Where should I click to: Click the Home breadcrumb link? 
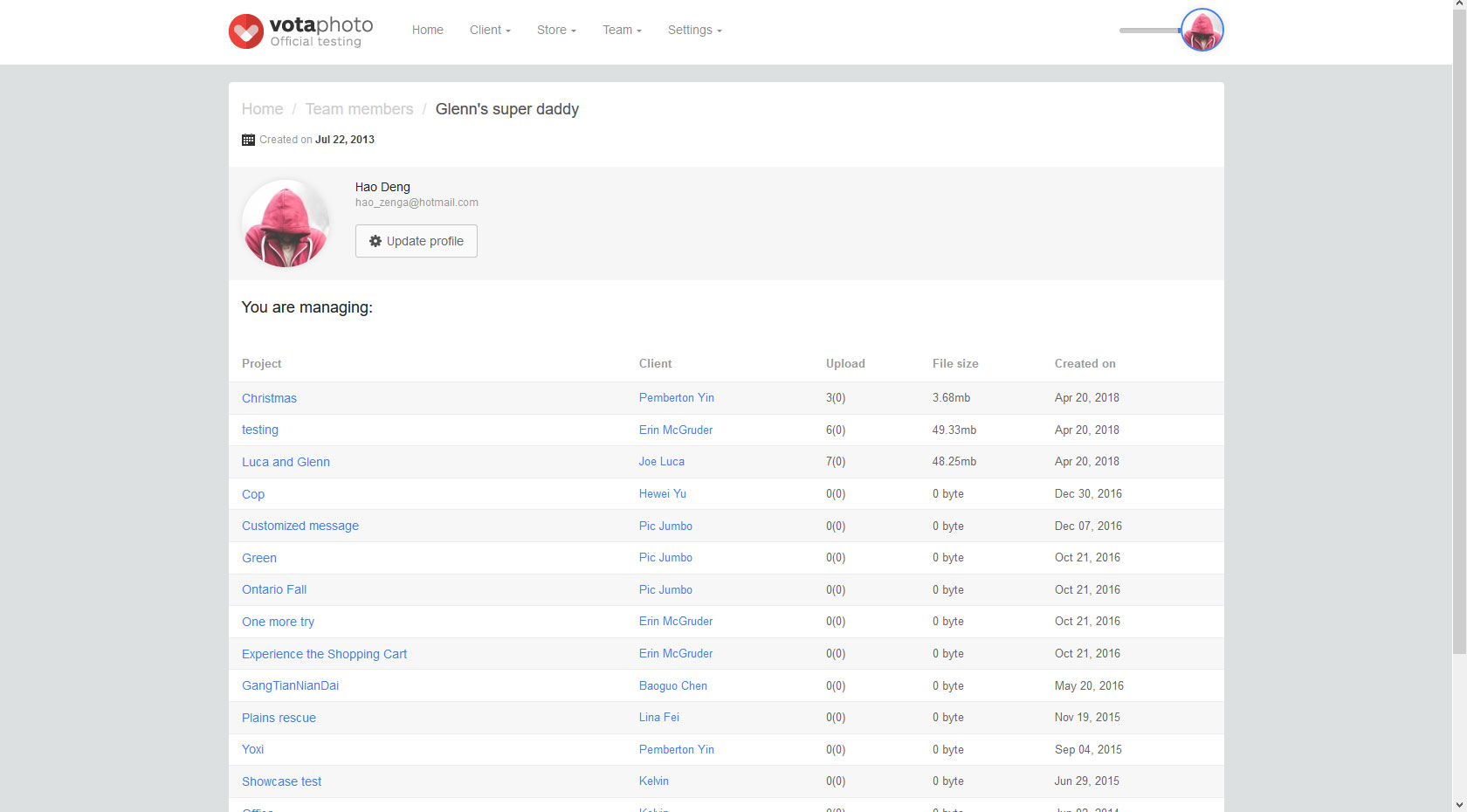(x=263, y=109)
